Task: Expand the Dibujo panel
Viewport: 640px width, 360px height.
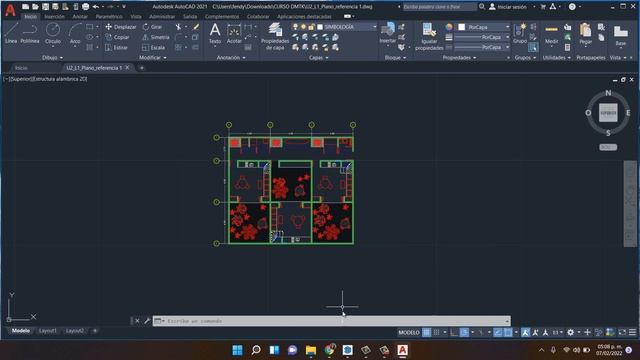Action: tap(52, 58)
